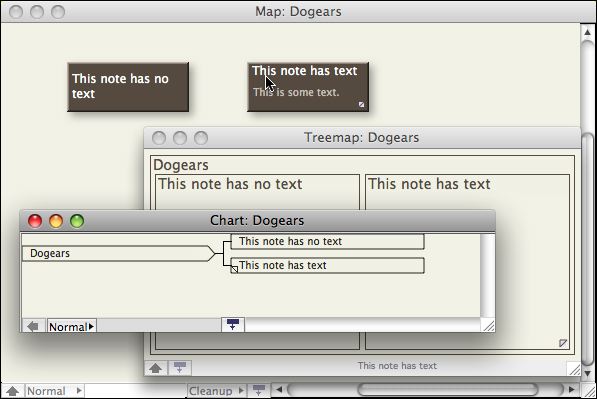This screenshot has height=399, width=597.
Task: Click Map window horizontal scrollbar thumb
Action: pos(448,390)
